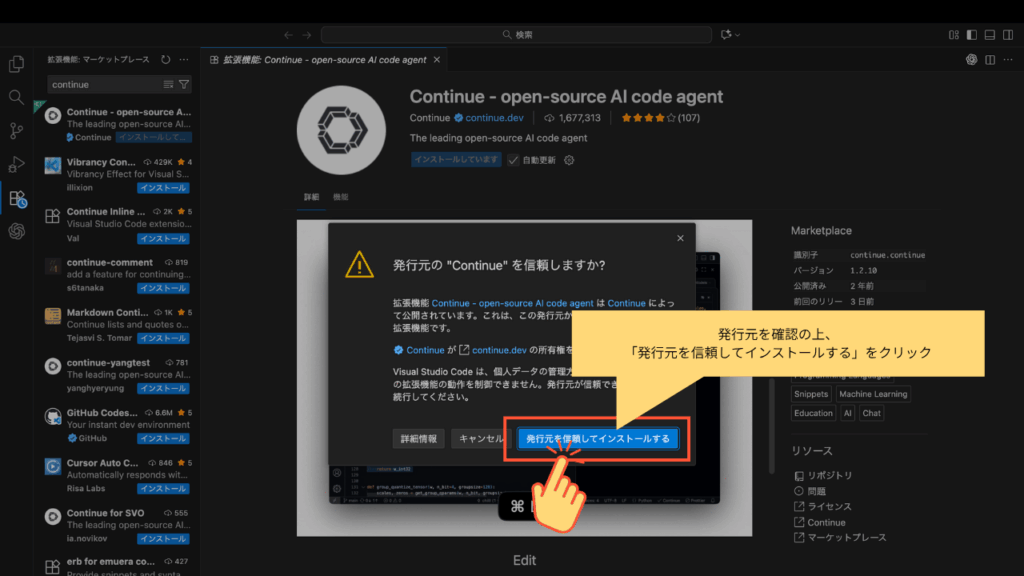Switch to the 機能 tab

point(341,197)
